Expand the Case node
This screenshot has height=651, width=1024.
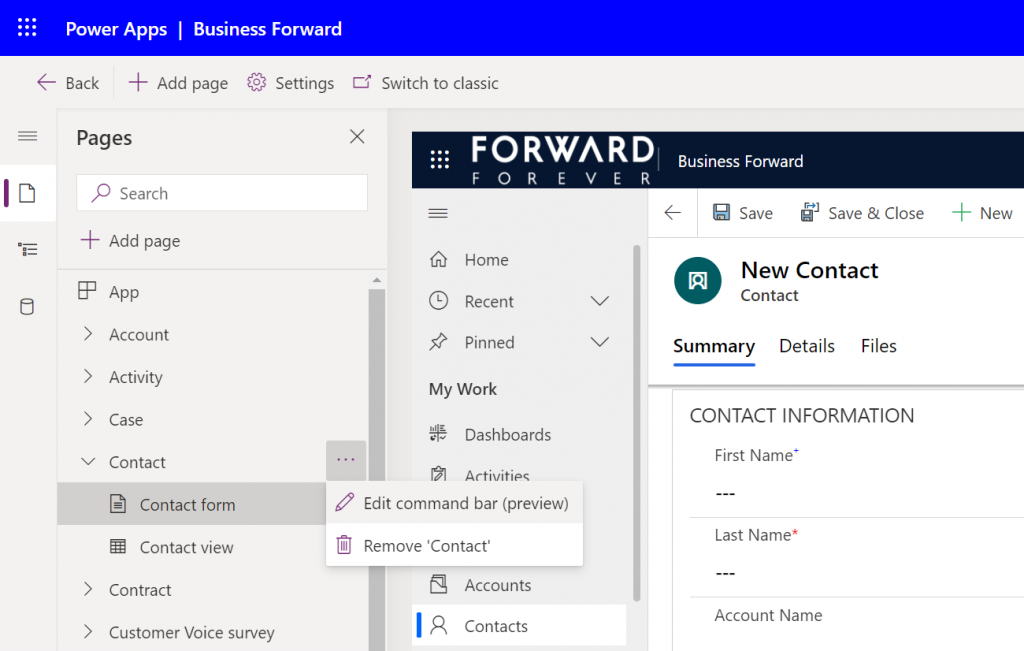(88, 419)
